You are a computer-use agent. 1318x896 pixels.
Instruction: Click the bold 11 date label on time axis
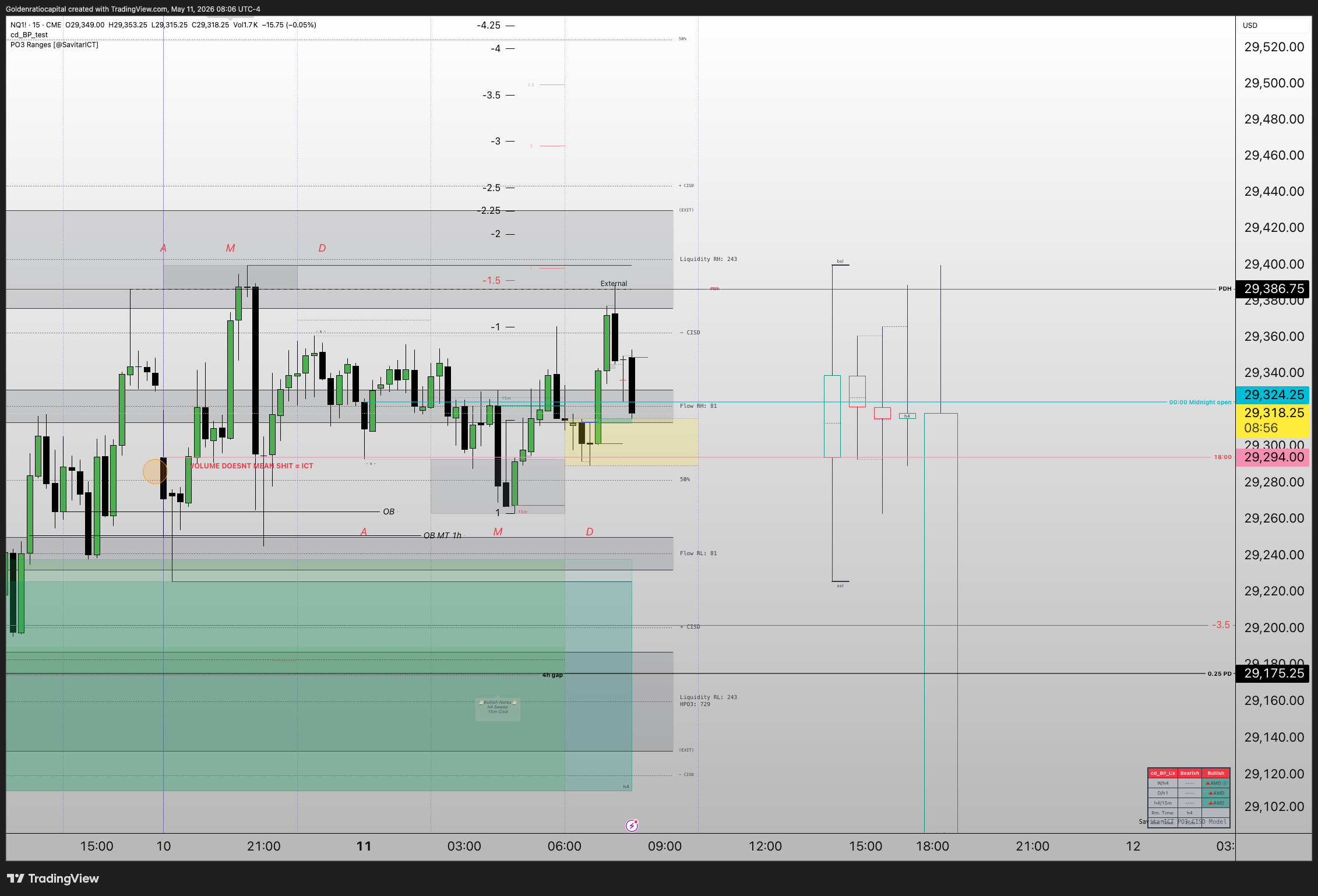[x=364, y=846]
